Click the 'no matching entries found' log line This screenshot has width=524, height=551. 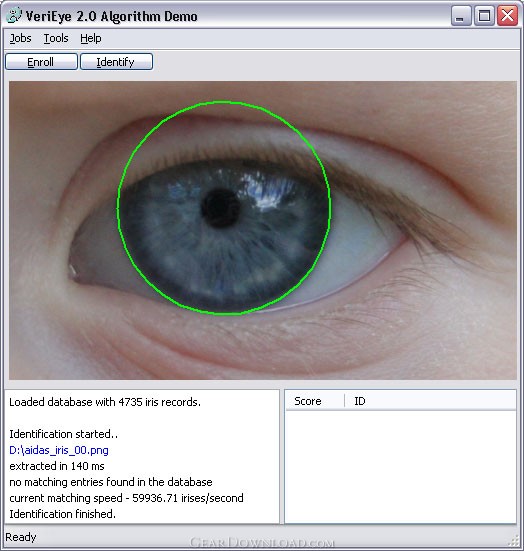click(x=111, y=482)
